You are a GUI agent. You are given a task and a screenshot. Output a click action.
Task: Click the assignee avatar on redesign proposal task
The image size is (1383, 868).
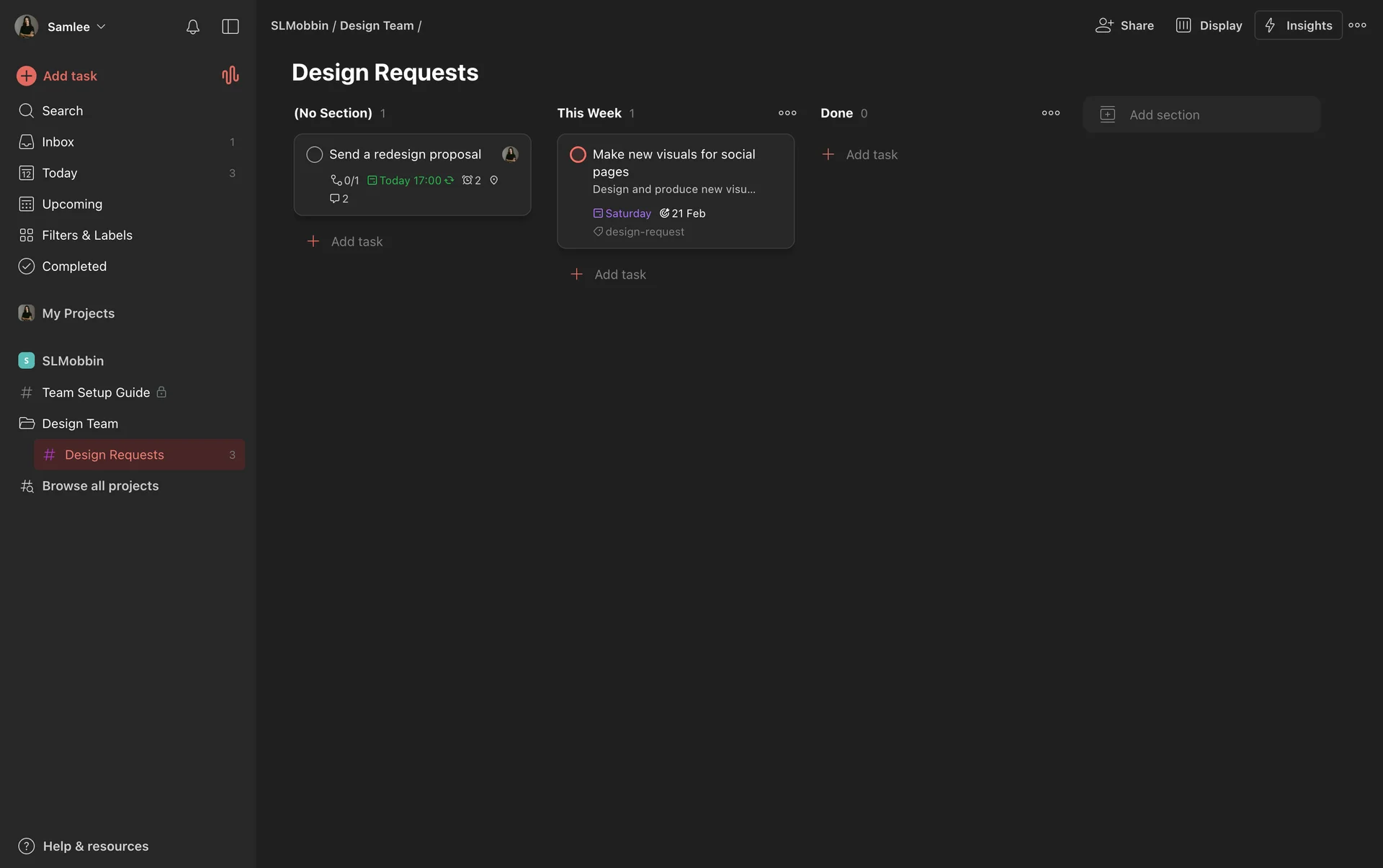point(510,154)
